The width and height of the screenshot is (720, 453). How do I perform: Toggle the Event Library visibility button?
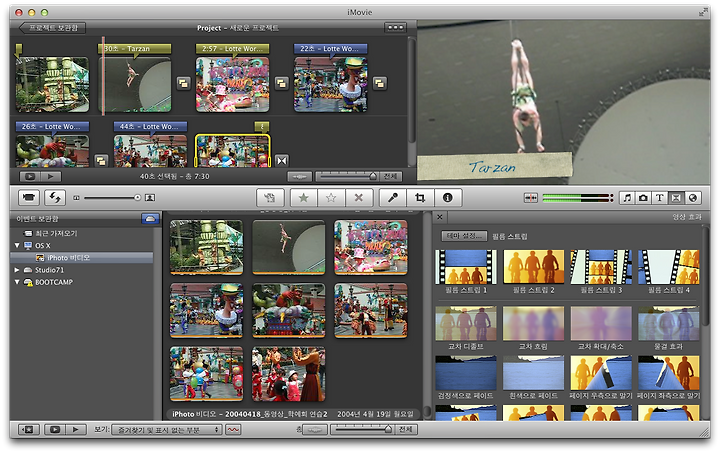point(28,430)
